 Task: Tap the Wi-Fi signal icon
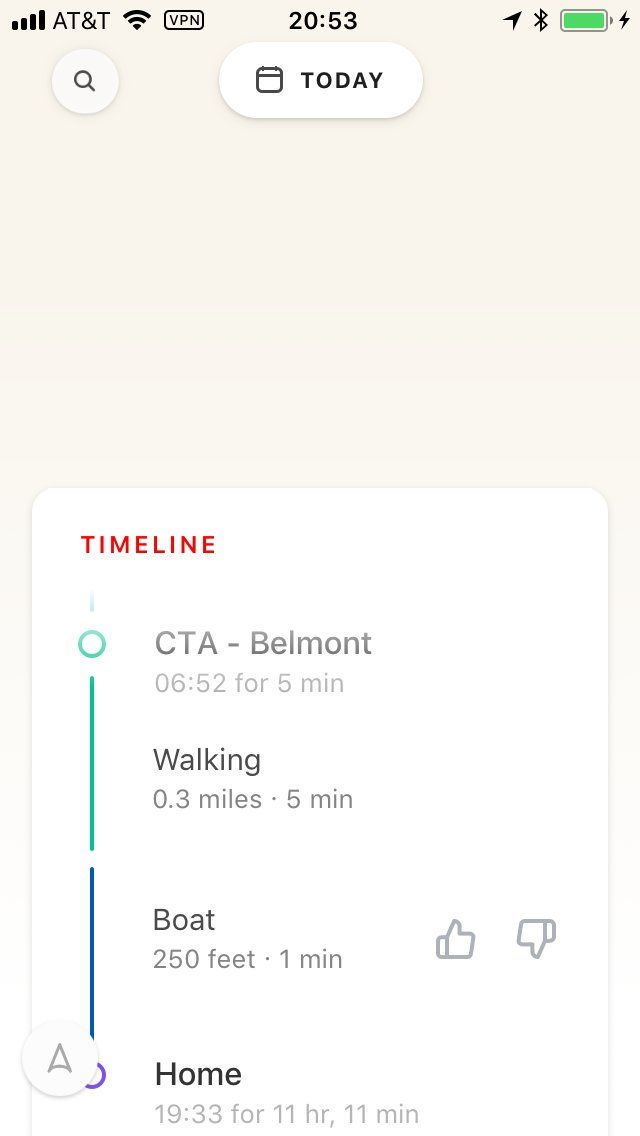(x=137, y=20)
